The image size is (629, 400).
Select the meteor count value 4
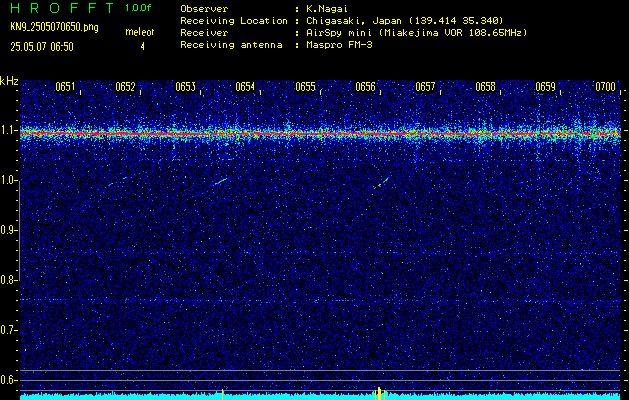click(x=142, y=47)
